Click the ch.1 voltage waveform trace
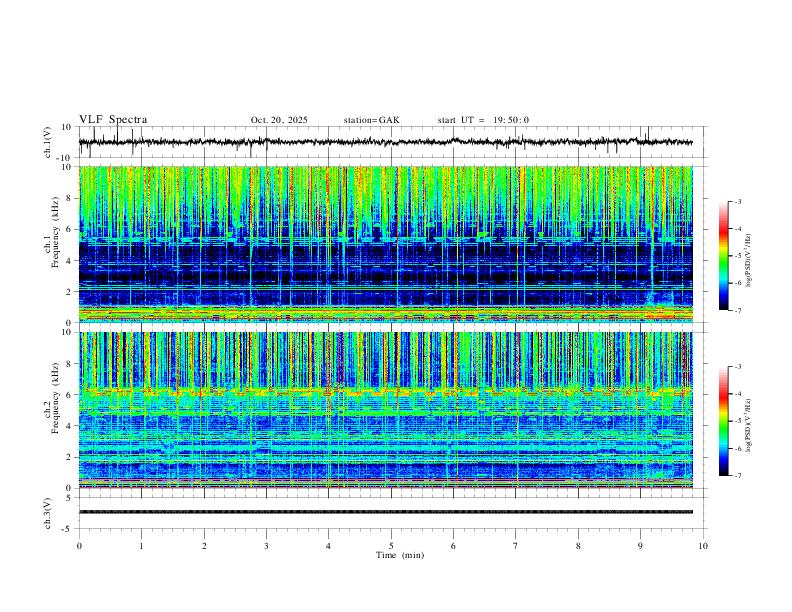This screenshot has height=612, width=792. click(386, 142)
